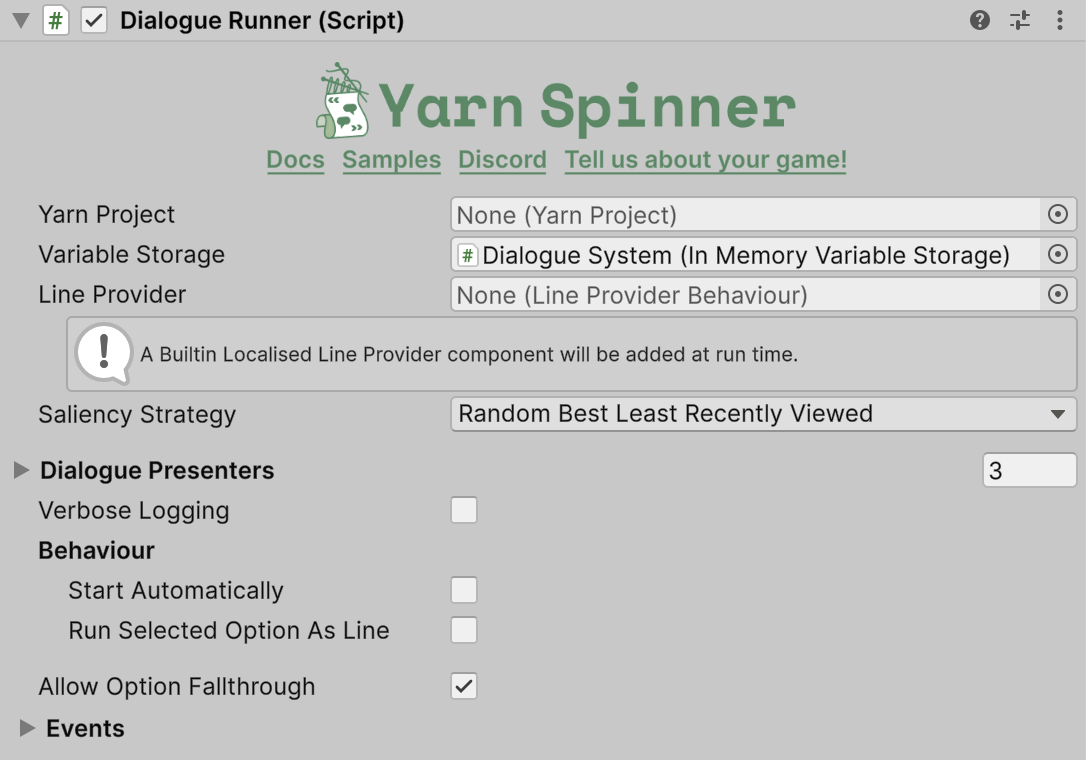Viewport: 1086px width, 760px height.
Task: Uncheck Allow Option Fallthrough
Action: coord(464,686)
